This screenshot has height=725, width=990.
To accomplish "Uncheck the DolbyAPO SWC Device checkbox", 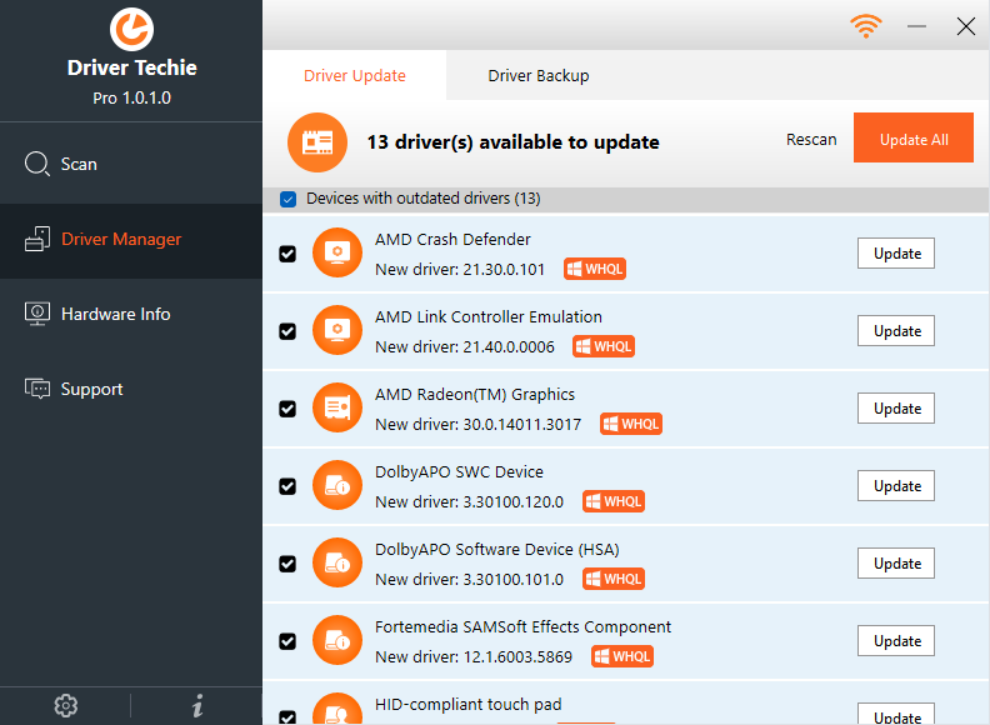I will (288, 486).
